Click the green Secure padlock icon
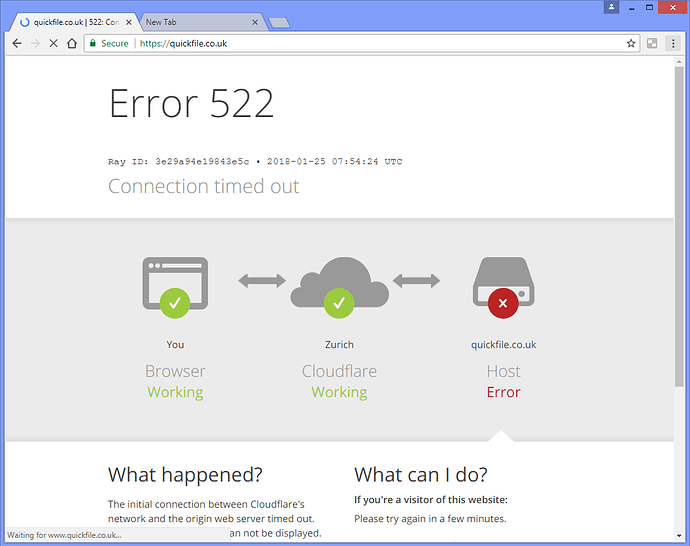Screen dimensions: 690x546 tap(92, 43)
